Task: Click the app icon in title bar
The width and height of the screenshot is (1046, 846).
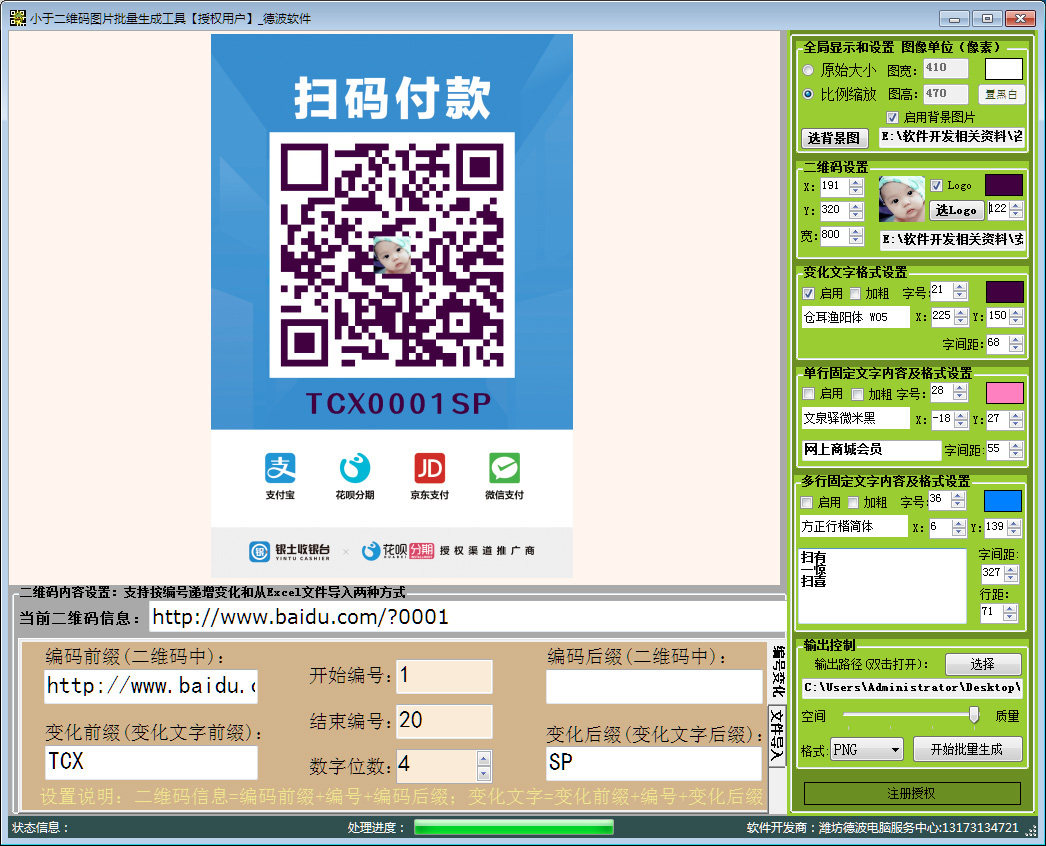Action: pyautogui.click(x=18, y=18)
